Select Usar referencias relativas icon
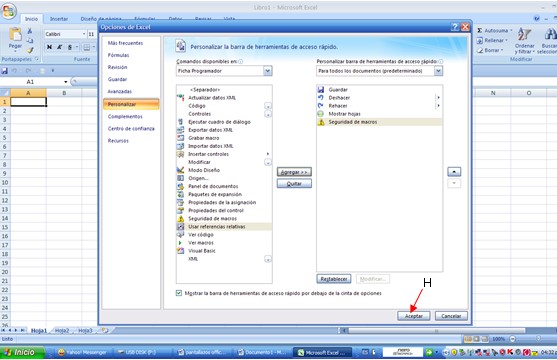Viewport: 557px width, 360px height. coord(180,226)
